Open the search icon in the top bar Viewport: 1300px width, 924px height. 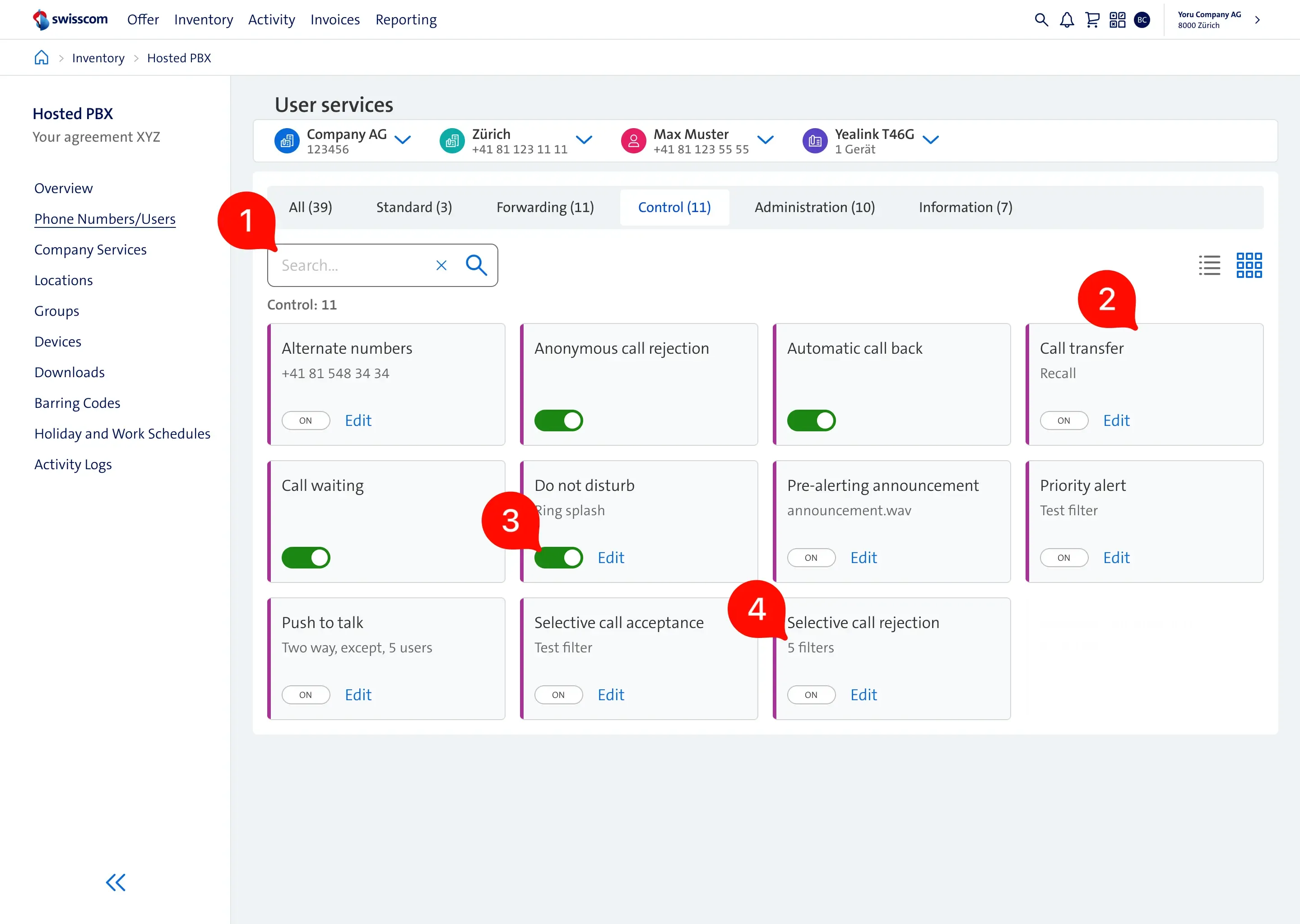tap(1042, 19)
